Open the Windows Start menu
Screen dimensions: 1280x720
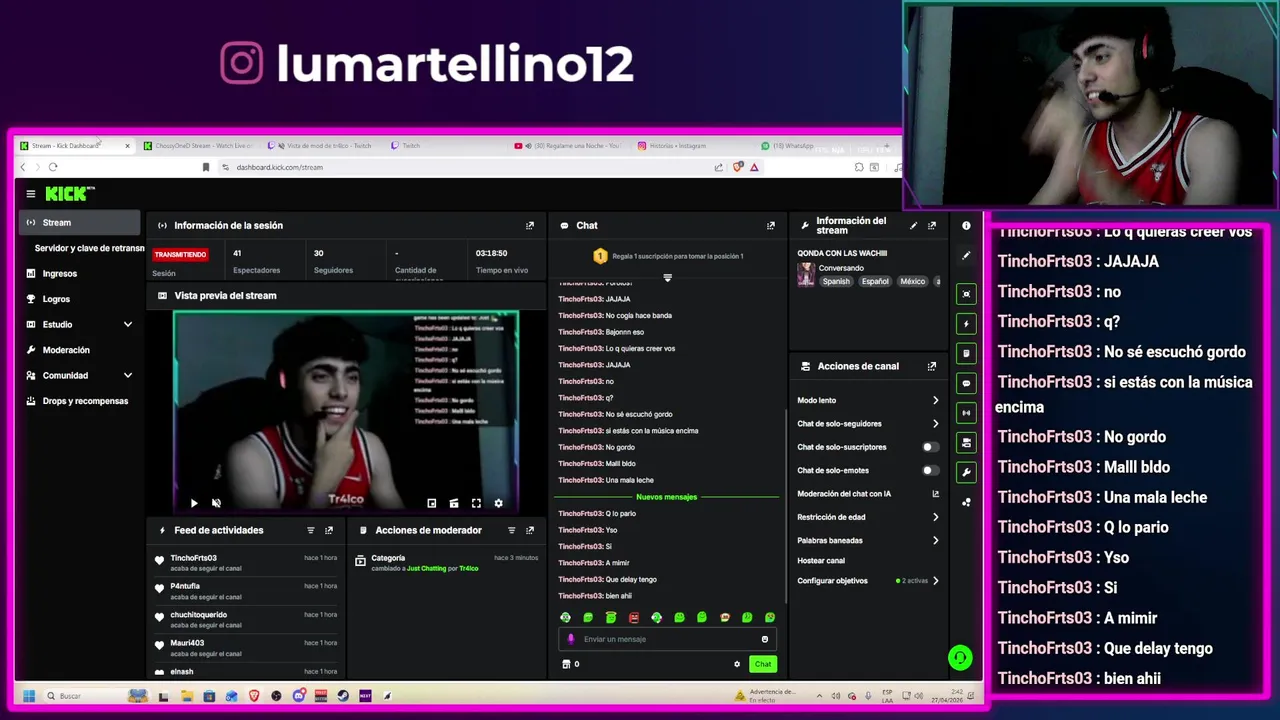pyautogui.click(x=29, y=696)
